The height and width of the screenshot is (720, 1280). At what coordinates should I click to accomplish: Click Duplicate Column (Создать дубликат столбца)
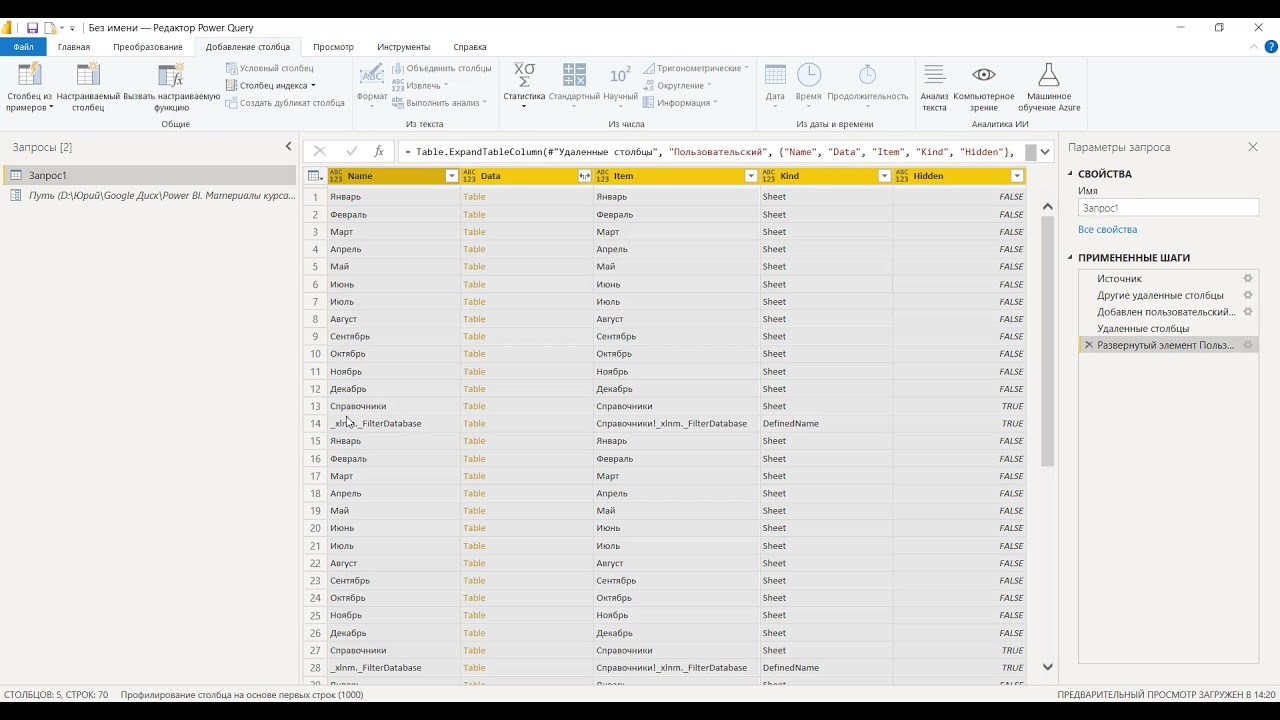[285, 103]
